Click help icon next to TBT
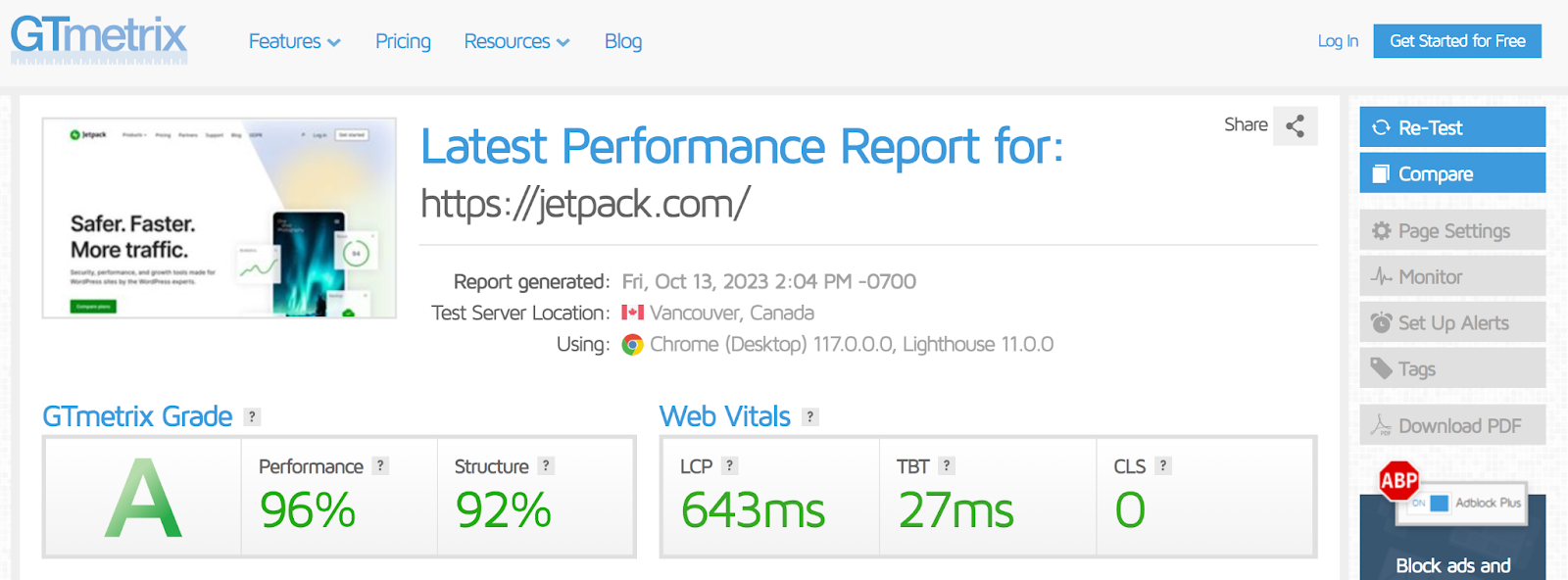The image size is (1568, 580). pyautogui.click(x=946, y=466)
